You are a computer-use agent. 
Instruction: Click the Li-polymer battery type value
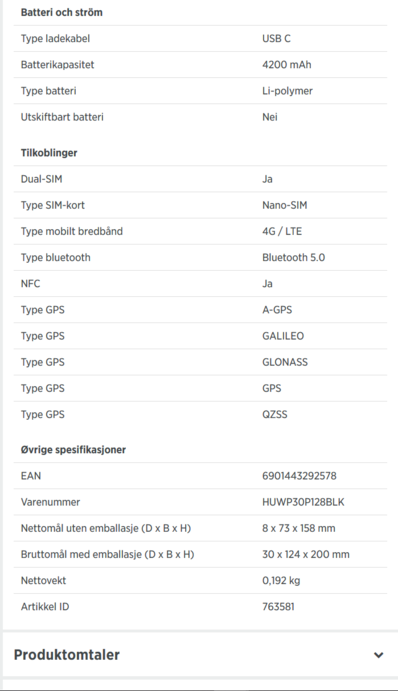[x=287, y=91]
